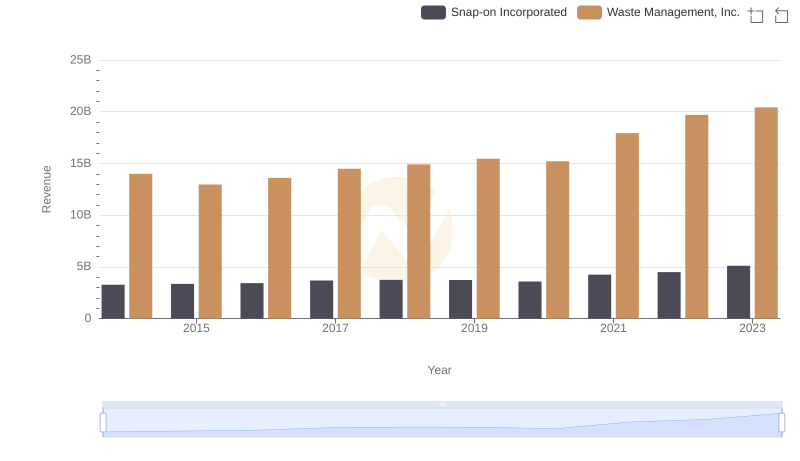The height and width of the screenshot is (461, 800).
Task: Grab the left handle of the zoom slider
Action: (103, 423)
